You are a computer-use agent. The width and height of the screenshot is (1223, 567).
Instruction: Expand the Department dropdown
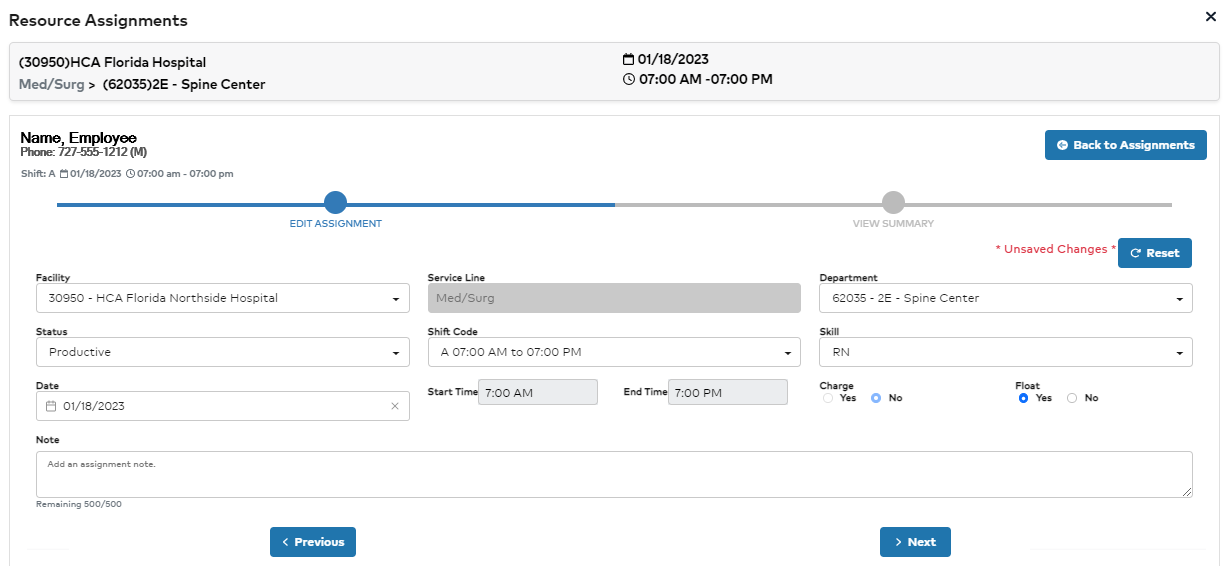point(1005,298)
